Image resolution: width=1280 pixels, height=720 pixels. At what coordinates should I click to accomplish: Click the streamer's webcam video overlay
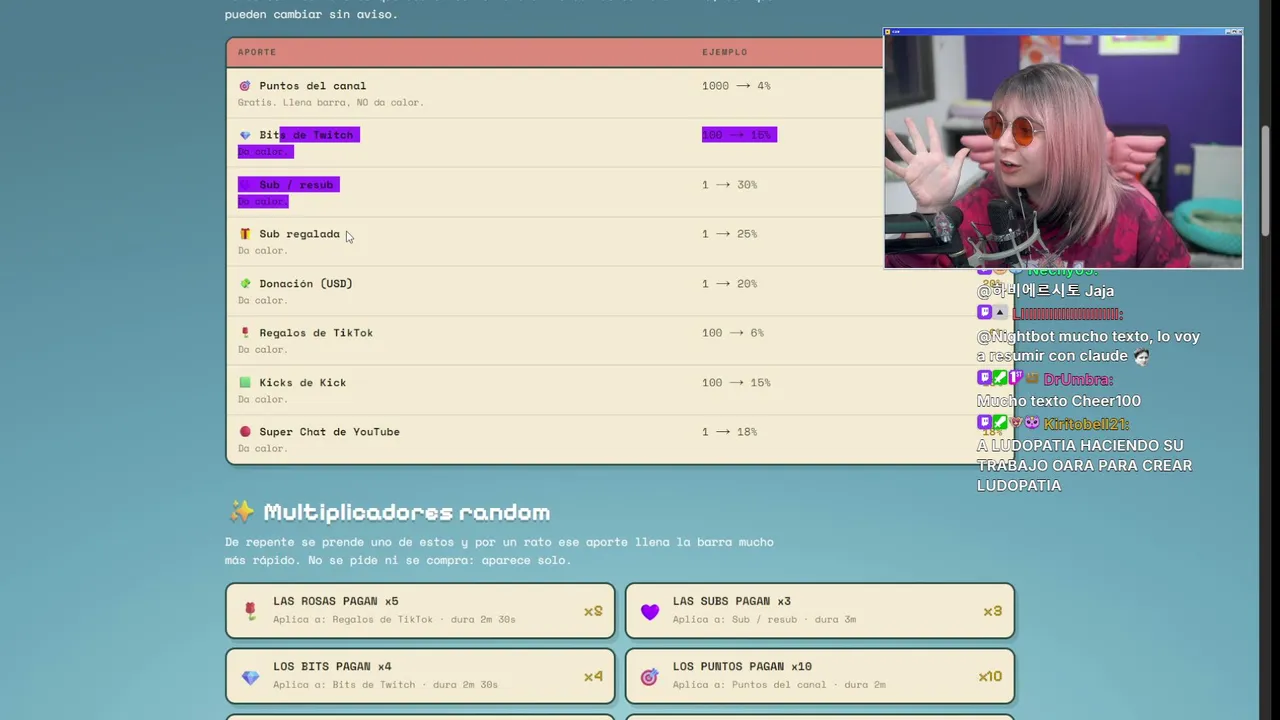tap(1063, 149)
